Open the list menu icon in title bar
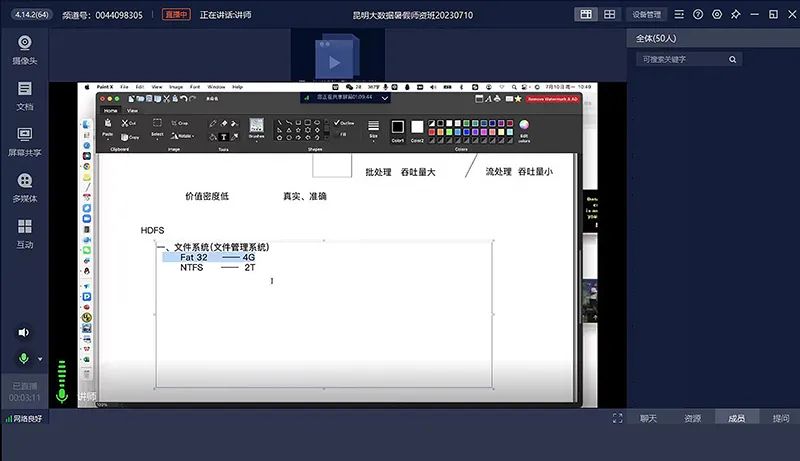Image resolution: width=800 pixels, height=461 pixels. click(x=679, y=14)
